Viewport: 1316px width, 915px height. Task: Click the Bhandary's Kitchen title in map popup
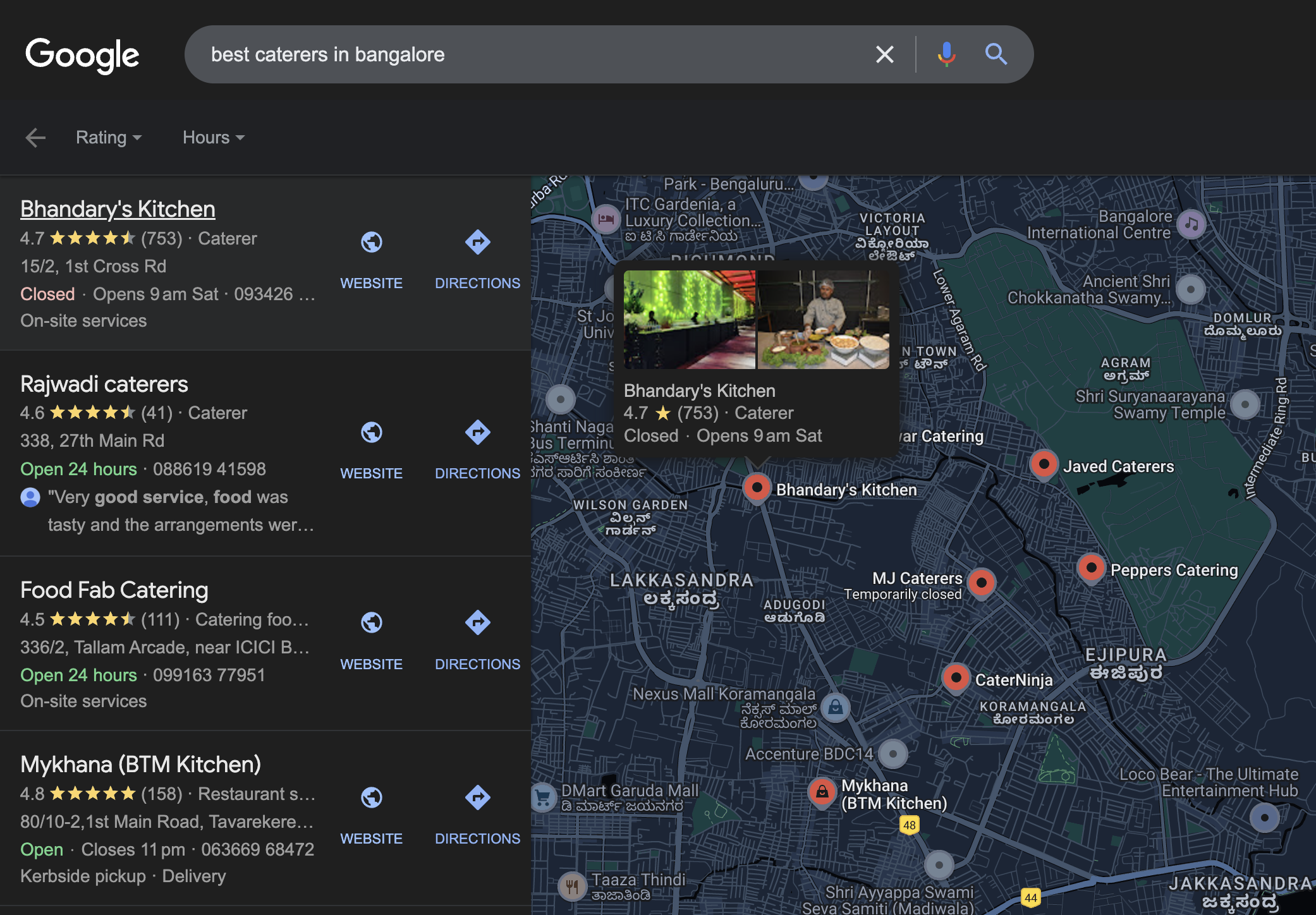tap(700, 391)
